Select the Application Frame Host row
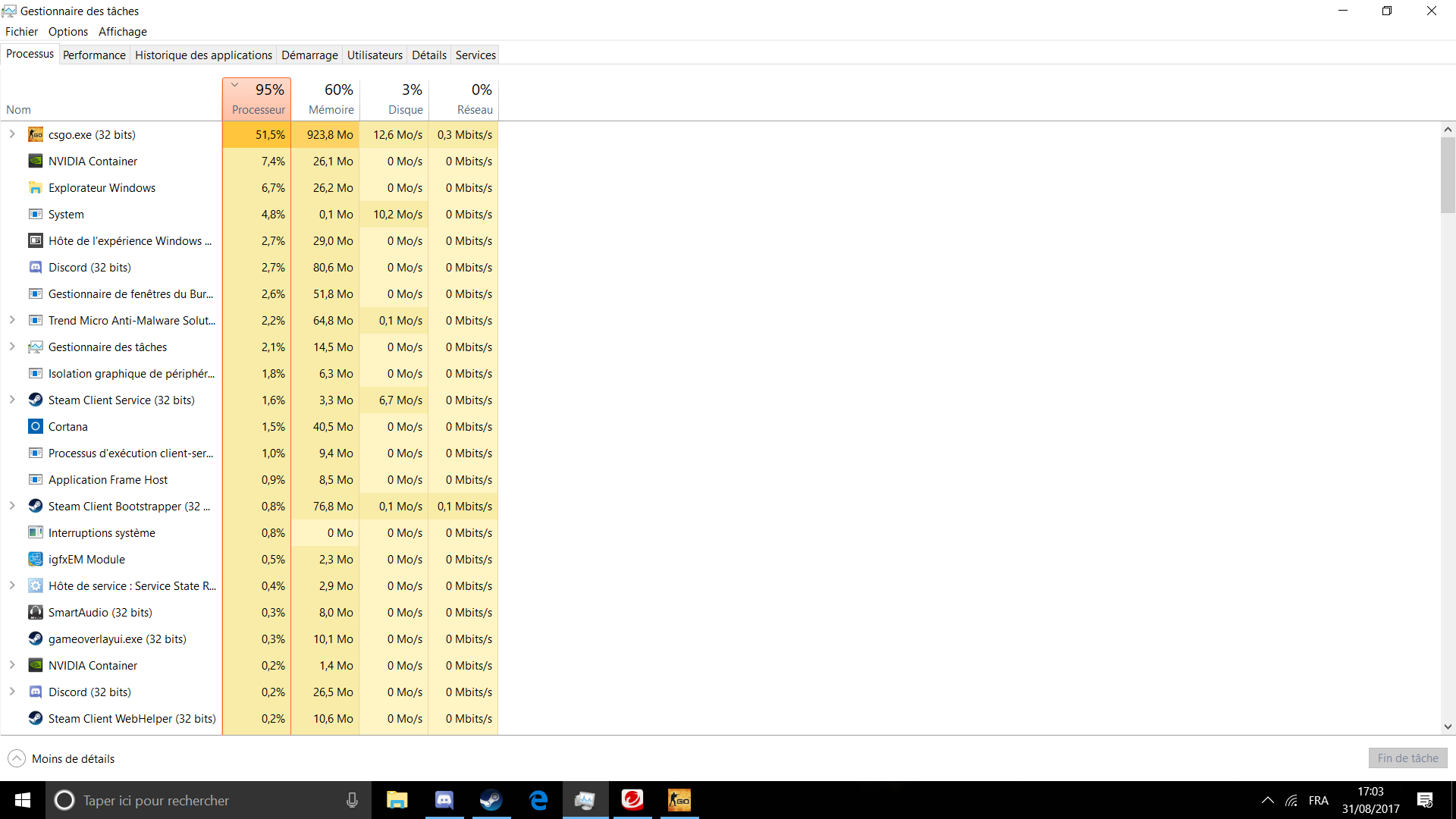The height and width of the screenshot is (819, 1456). pos(249,480)
